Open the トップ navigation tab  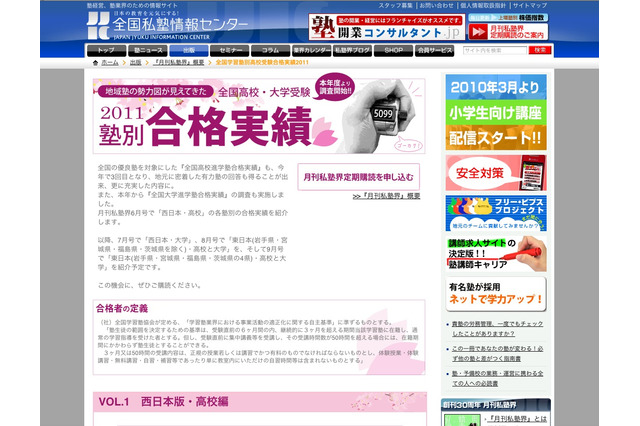pyautogui.click(x=107, y=50)
